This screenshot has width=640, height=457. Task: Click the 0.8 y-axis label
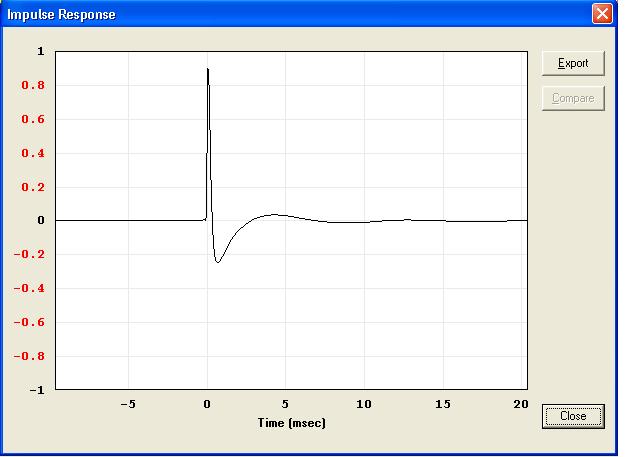(x=33, y=85)
